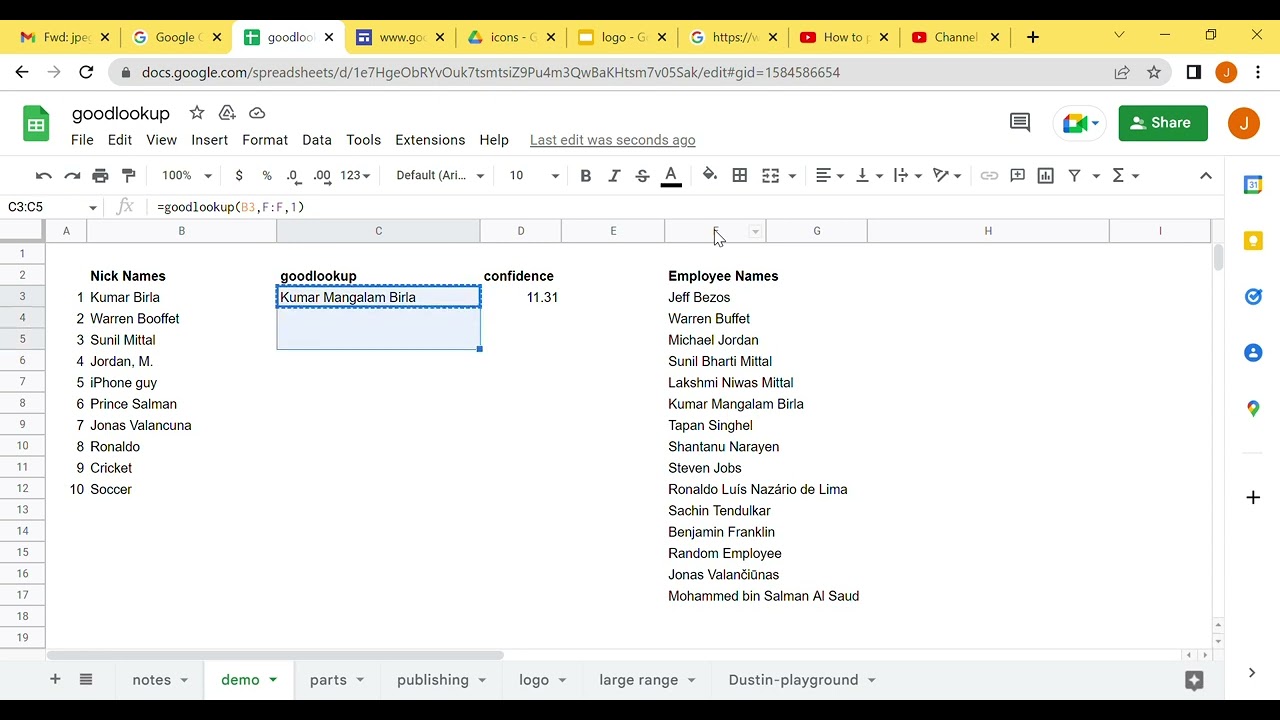
Task: Click the green Share button
Action: pyautogui.click(x=1163, y=123)
